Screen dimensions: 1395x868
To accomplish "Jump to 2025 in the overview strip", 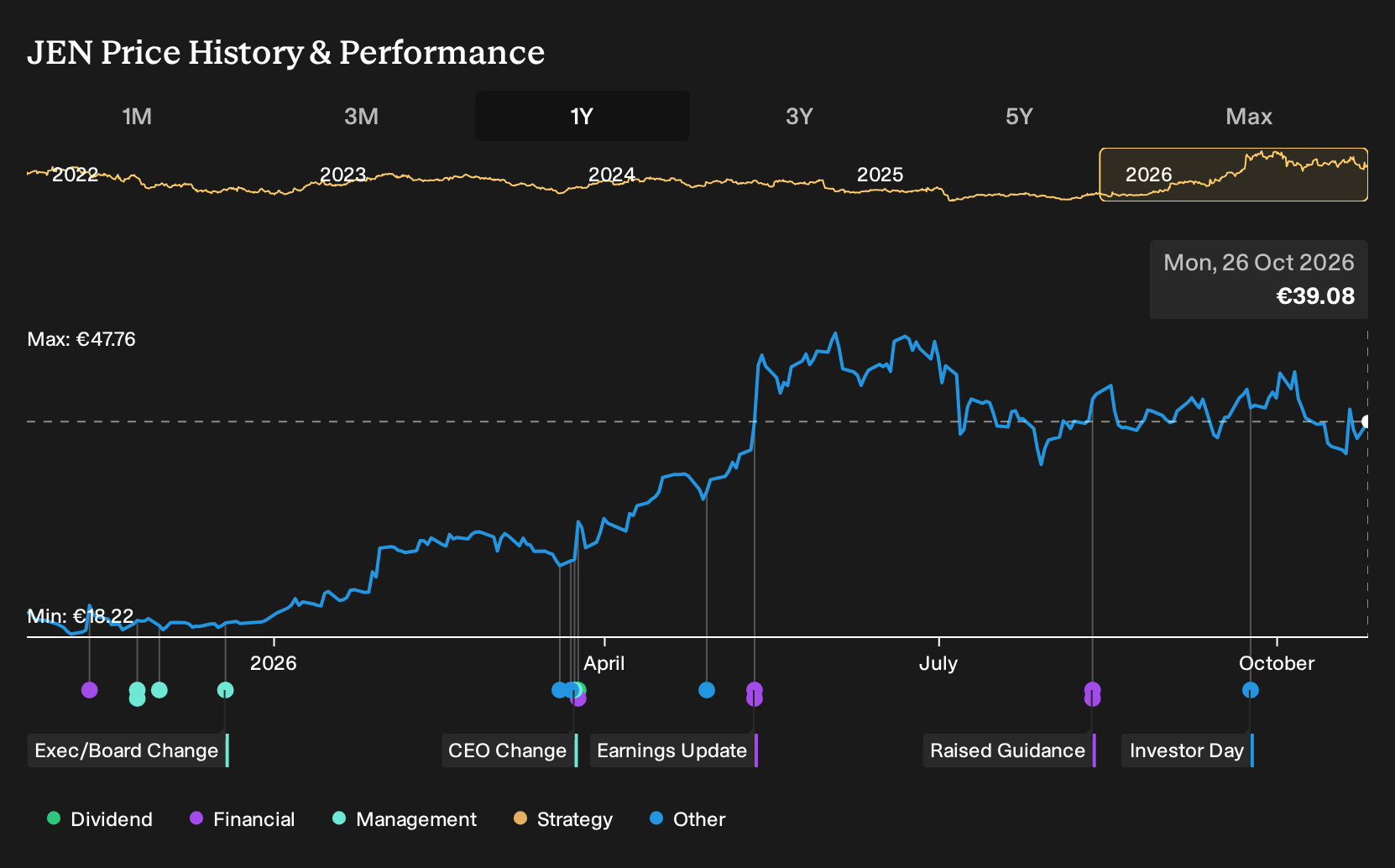I will [x=880, y=175].
